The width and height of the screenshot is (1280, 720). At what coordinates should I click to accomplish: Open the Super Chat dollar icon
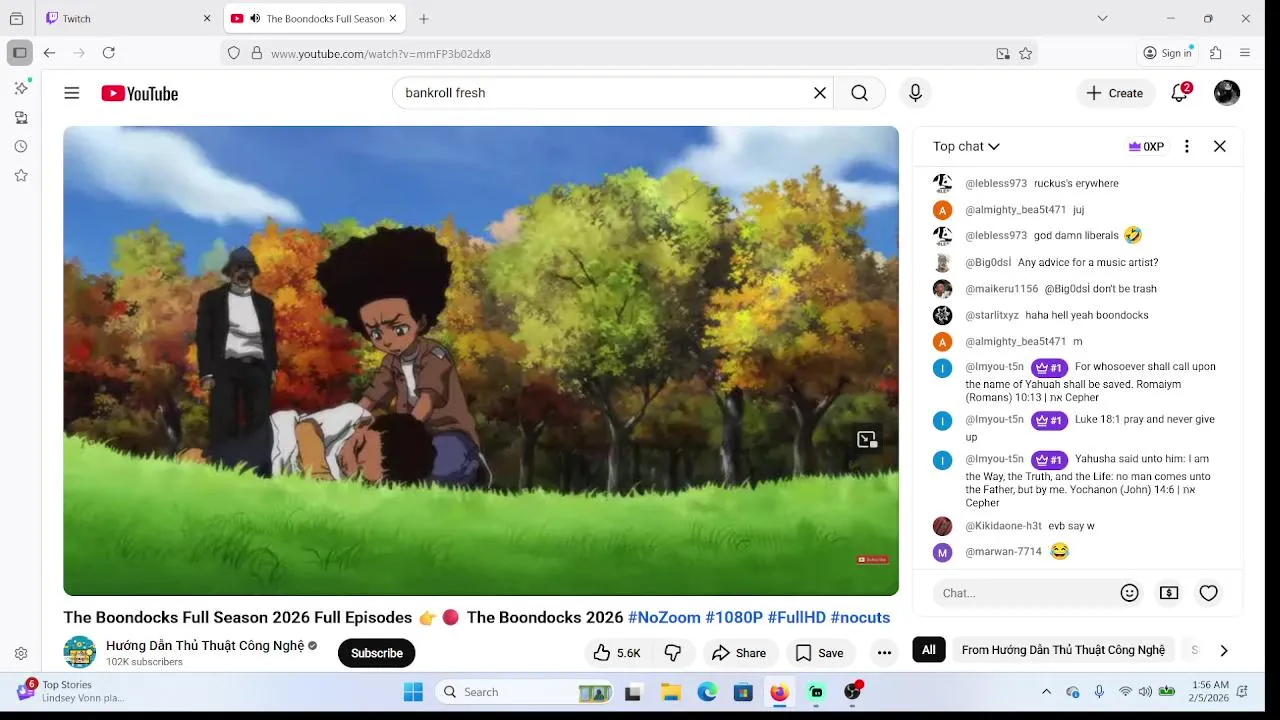pyautogui.click(x=1169, y=593)
